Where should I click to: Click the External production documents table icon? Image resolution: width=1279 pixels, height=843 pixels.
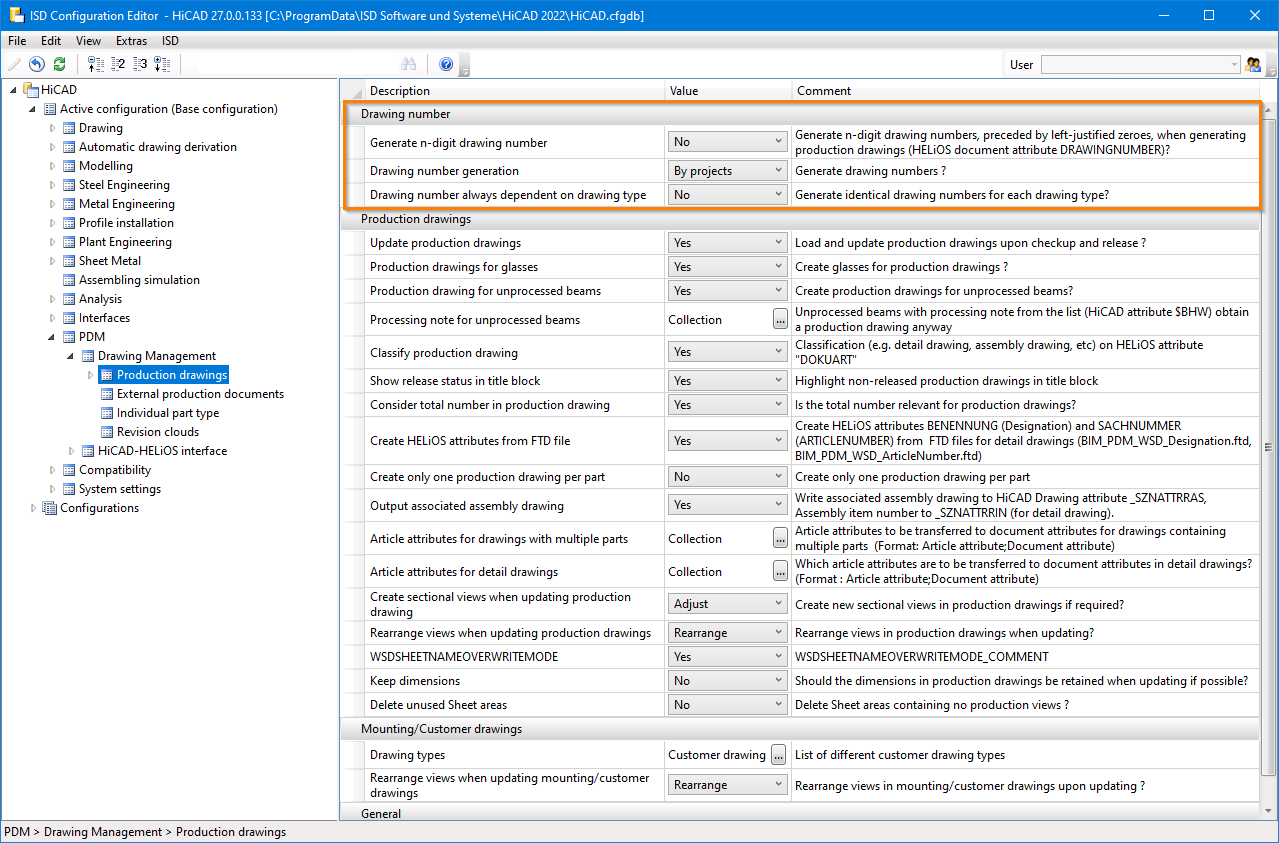[107, 394]
